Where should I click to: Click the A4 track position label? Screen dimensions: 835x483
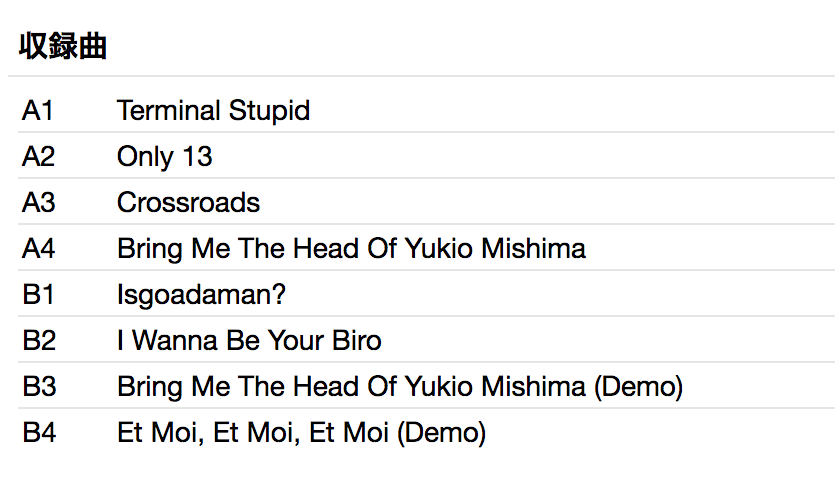coord(39,248)
